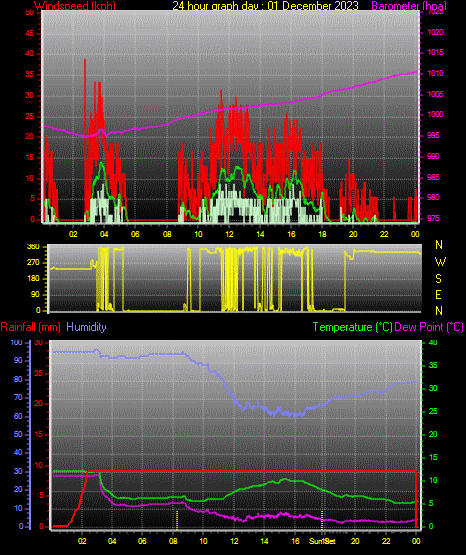
Task: Click the 35 value on windspeed axis
Action: [x=30, y=75]
